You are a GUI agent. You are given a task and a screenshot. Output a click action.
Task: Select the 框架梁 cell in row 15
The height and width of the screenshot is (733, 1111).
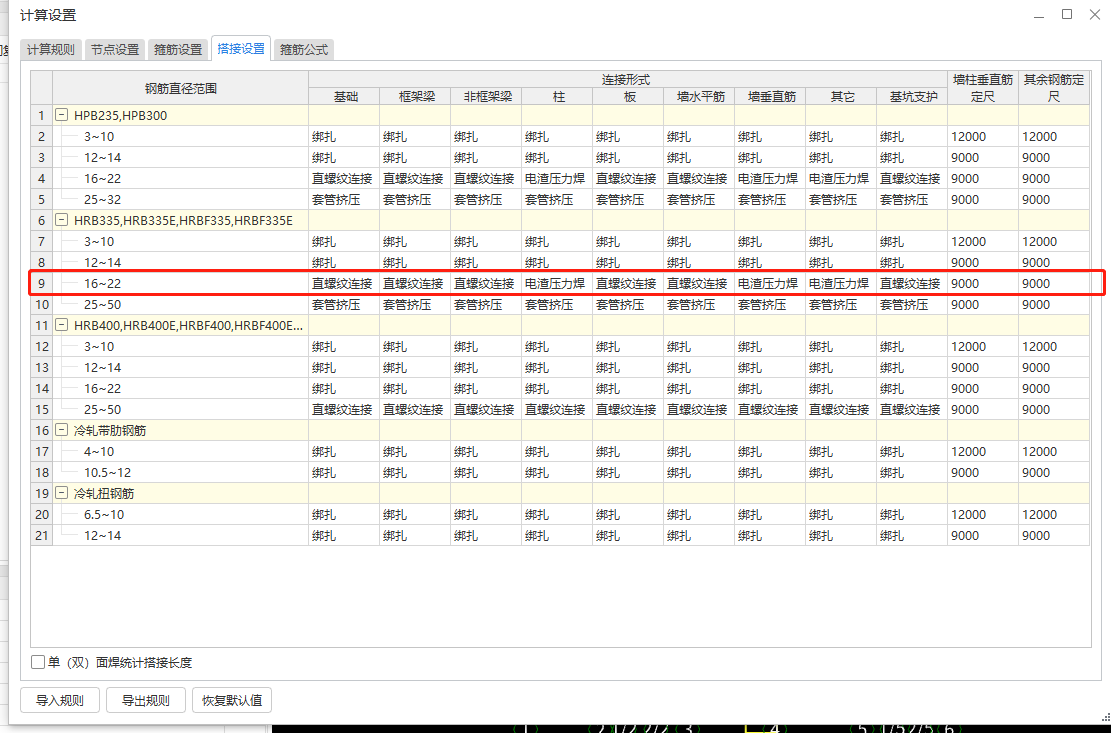[x=414, y=409]
